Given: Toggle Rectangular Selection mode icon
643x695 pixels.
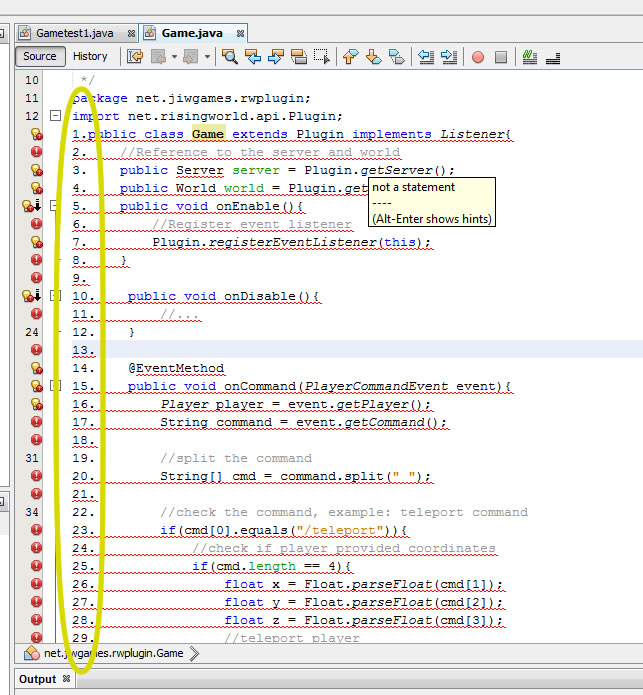Looking at the screenshot, I should [x=321, y=57].
